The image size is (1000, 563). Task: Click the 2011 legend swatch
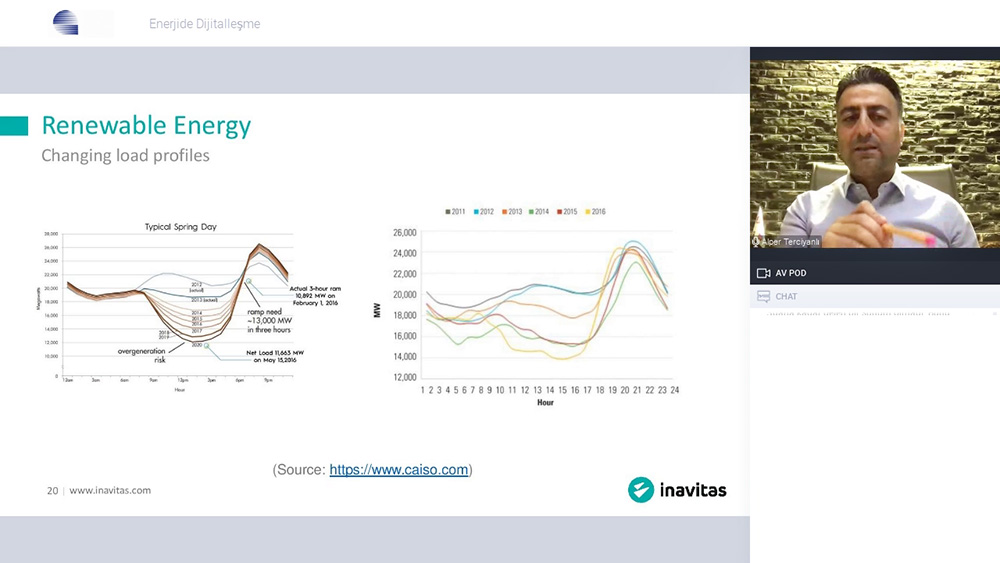(448, 212)
